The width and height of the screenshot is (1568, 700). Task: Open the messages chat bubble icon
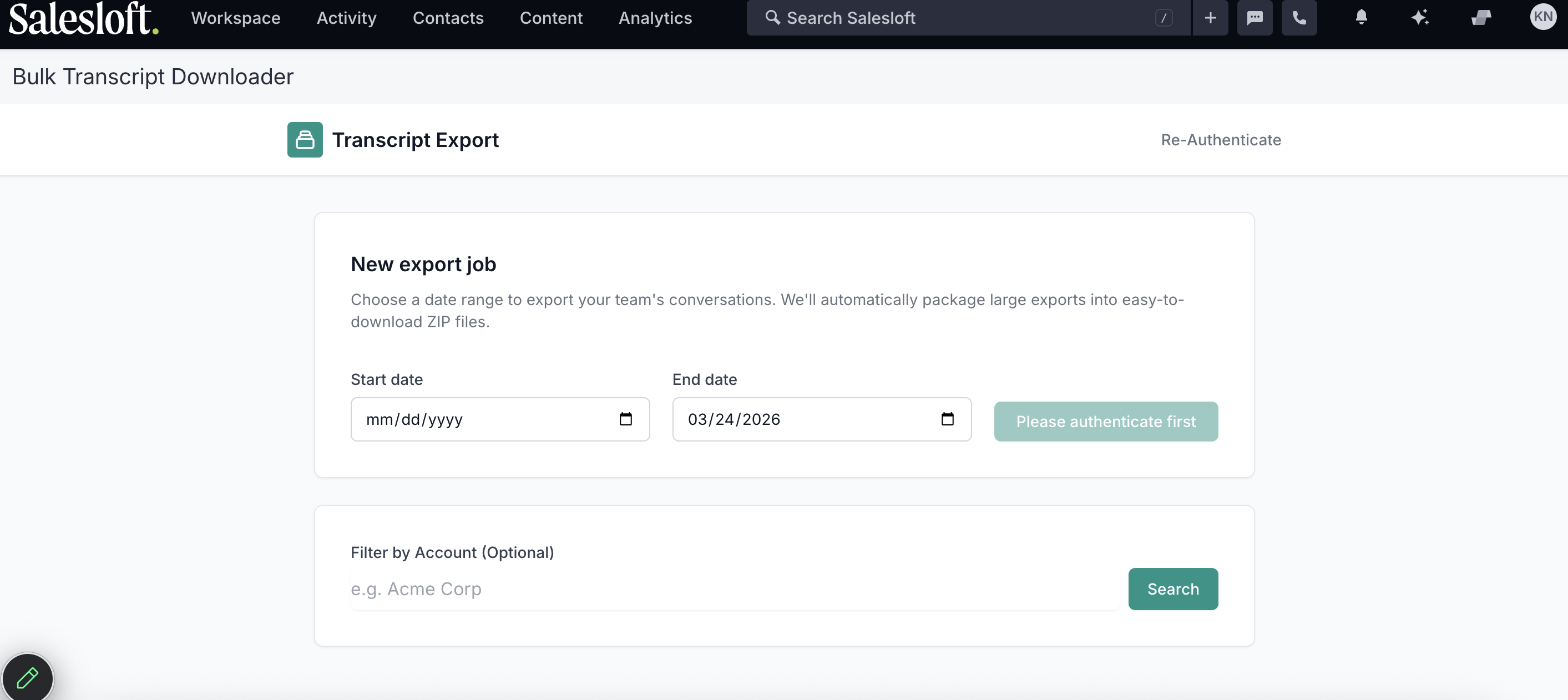(x=1255, y=18)
